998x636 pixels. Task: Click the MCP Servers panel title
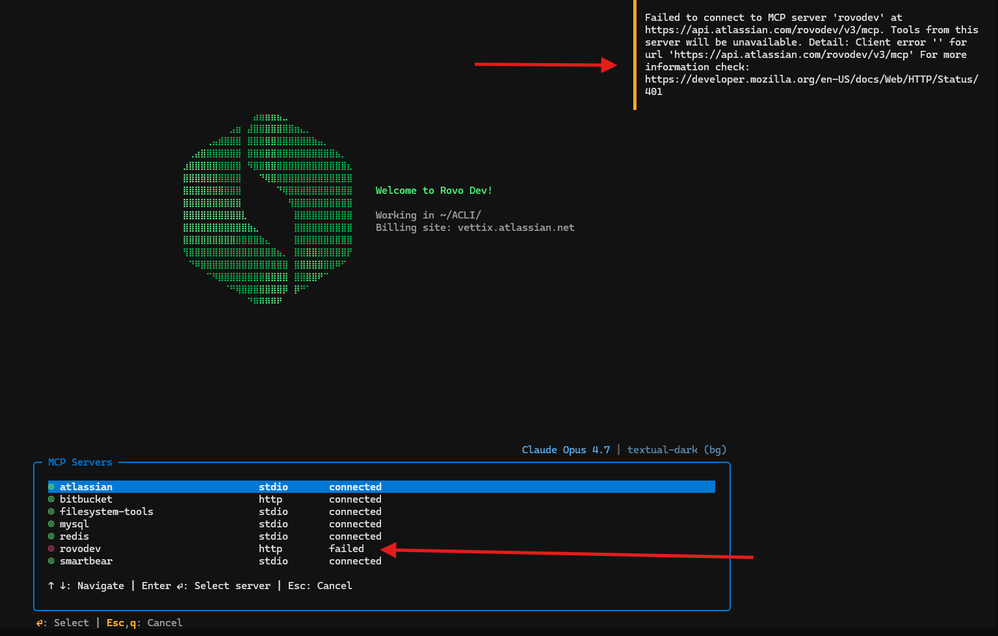tap(80, 462)
